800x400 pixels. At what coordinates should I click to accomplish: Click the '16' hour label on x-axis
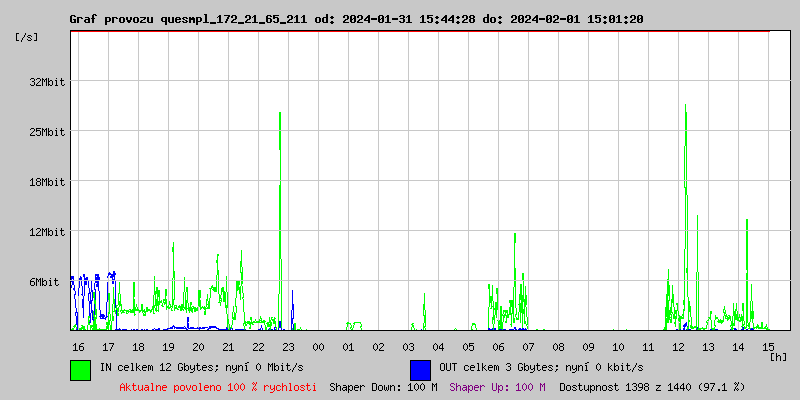78,346
